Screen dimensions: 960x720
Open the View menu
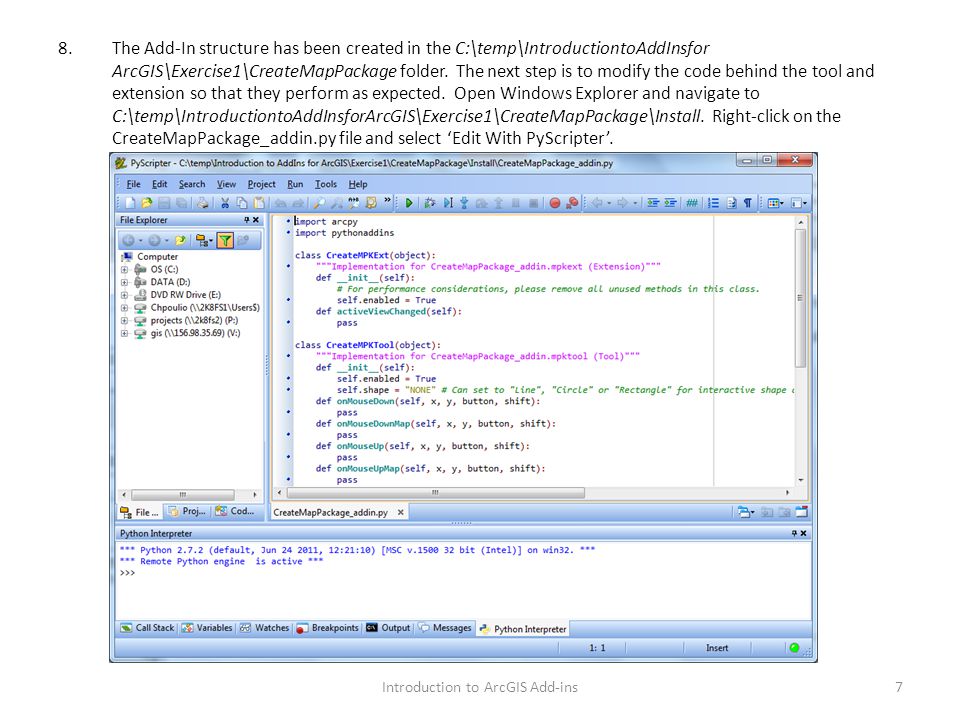[x=226, y=184]
